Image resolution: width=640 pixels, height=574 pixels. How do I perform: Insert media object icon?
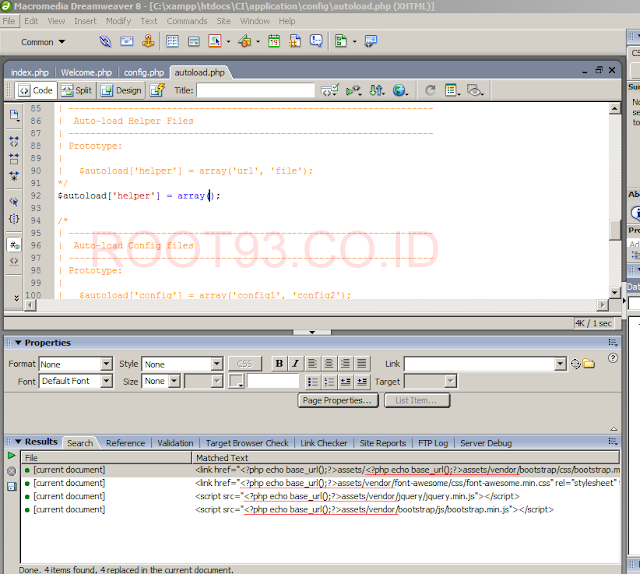pos(244,41)
